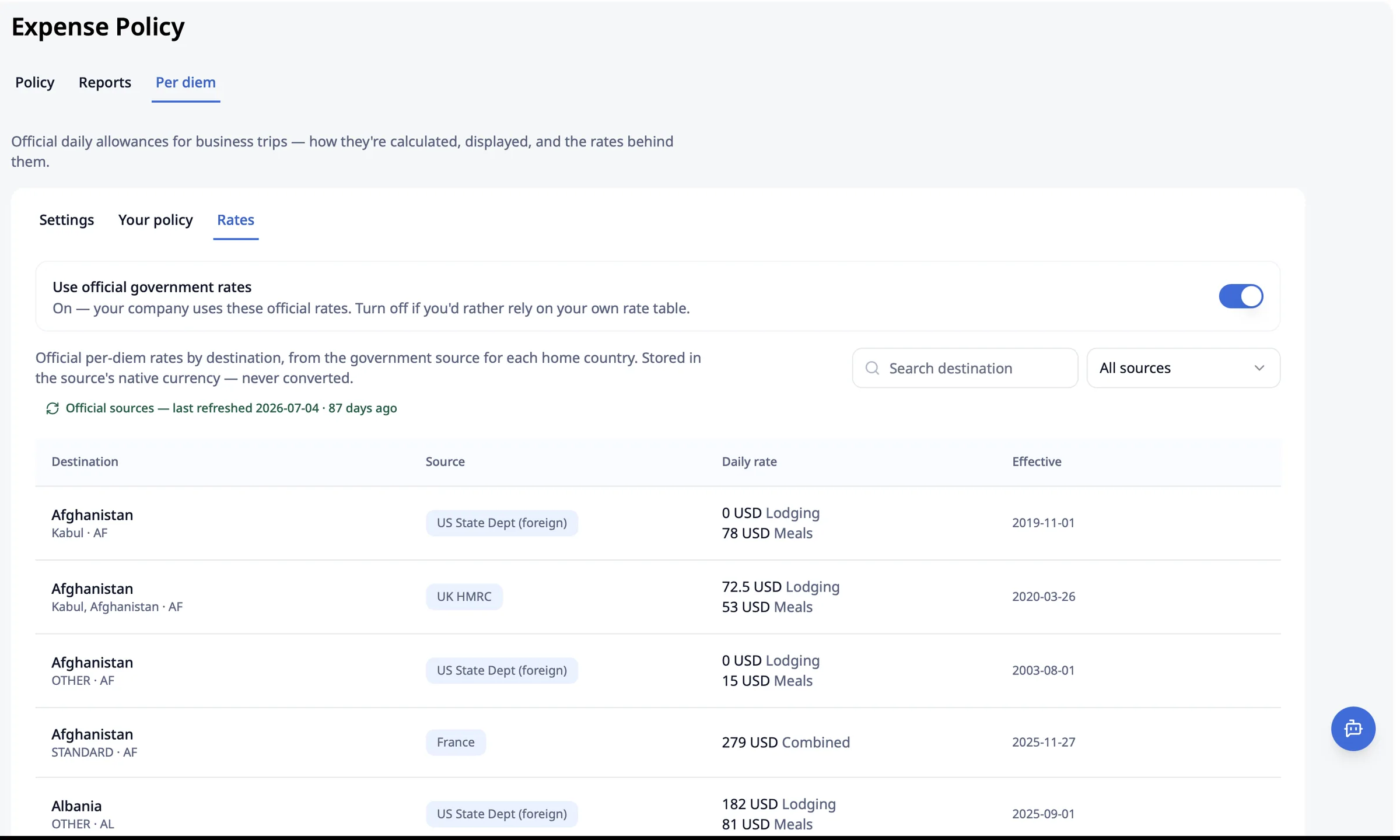Click the 182 USD Lodging value

click(x=779, y=804)
